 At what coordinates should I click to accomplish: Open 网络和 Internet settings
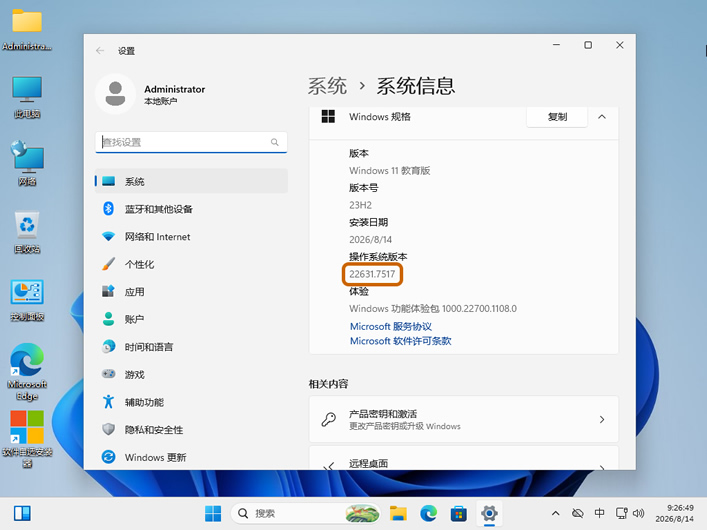coord(191,236)
